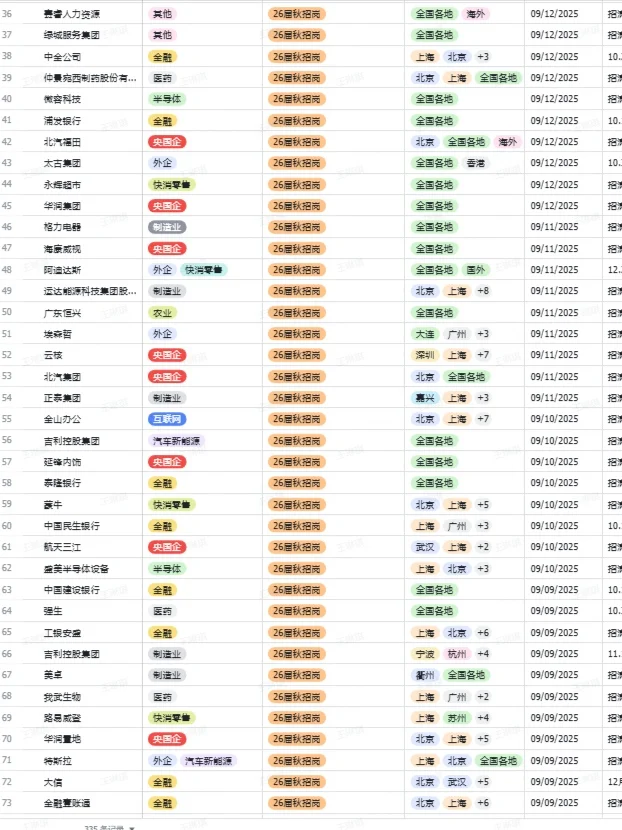Screen dimensions: 622x830
Task: Click the 华润置地 company name
Action: [62, 739]
